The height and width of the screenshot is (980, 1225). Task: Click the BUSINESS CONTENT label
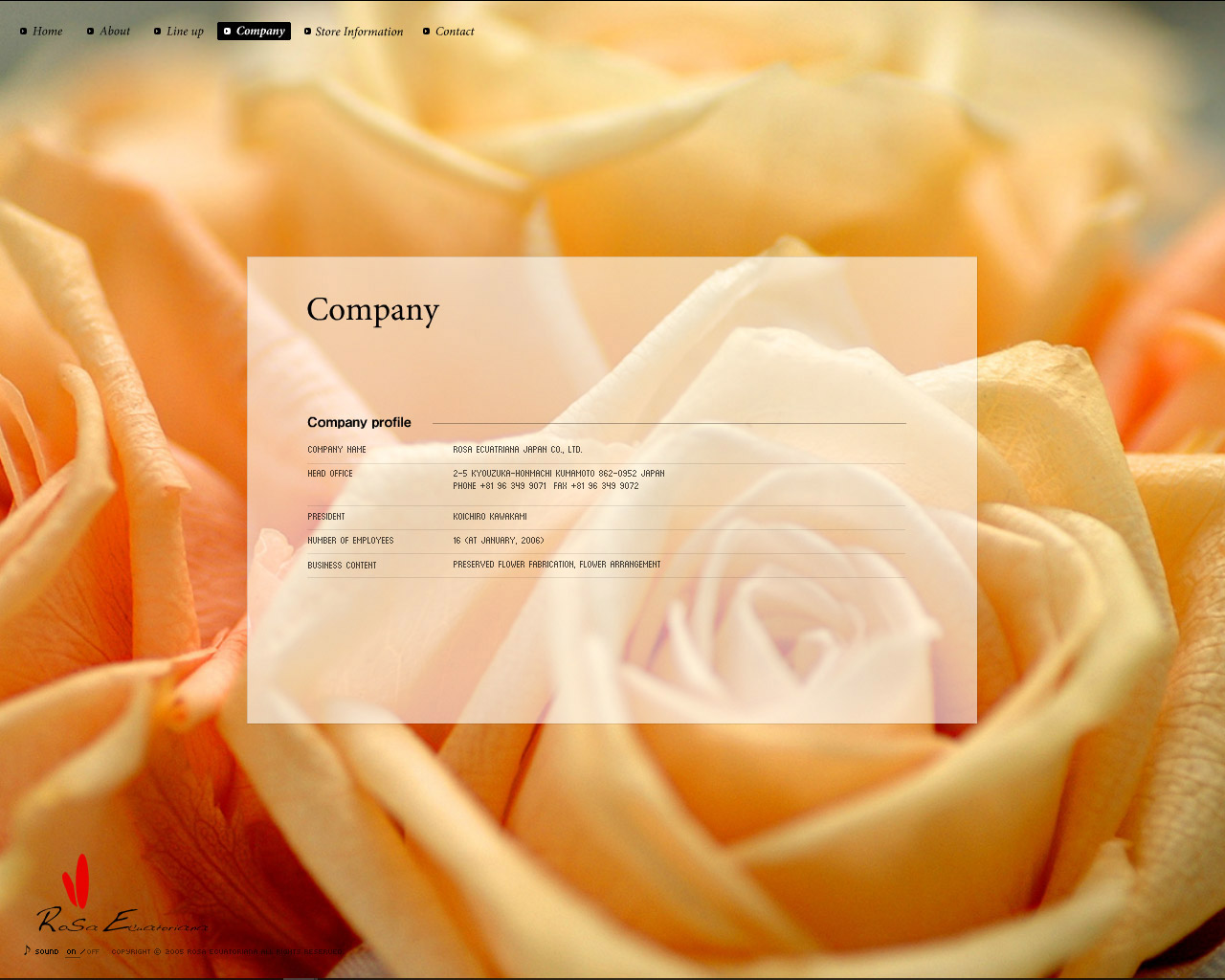coord(342,566)
